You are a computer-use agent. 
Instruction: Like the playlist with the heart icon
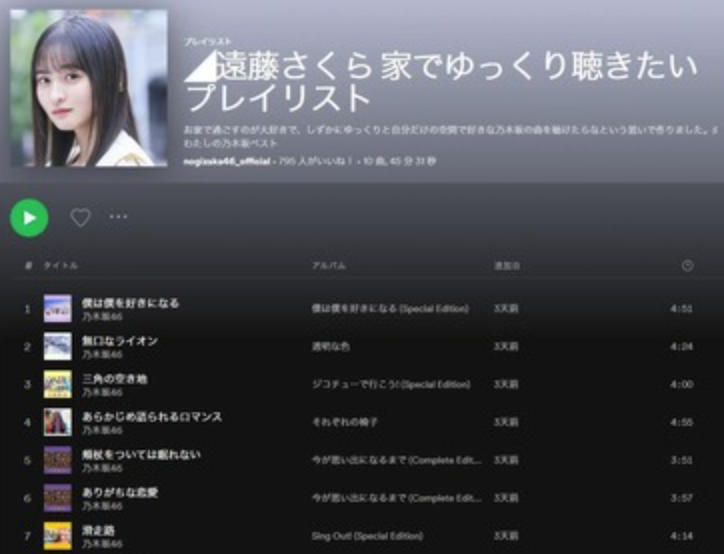80,217
